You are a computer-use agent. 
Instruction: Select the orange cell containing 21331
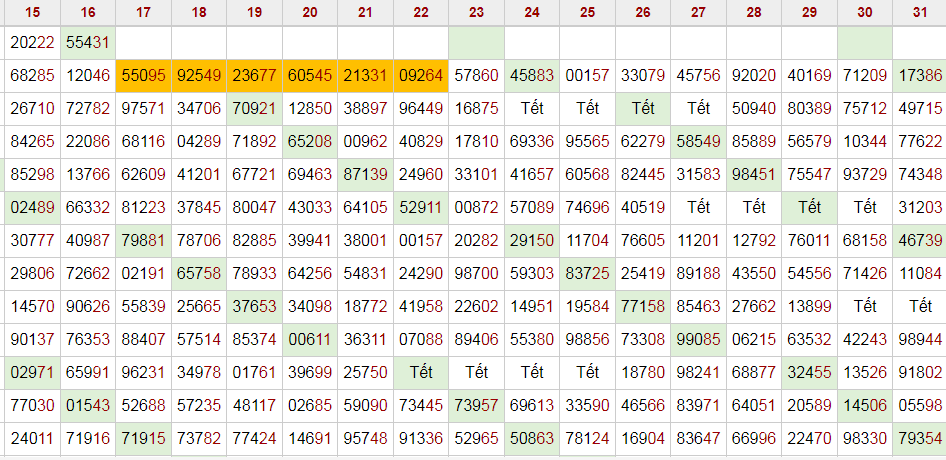[x=365, y=75]
